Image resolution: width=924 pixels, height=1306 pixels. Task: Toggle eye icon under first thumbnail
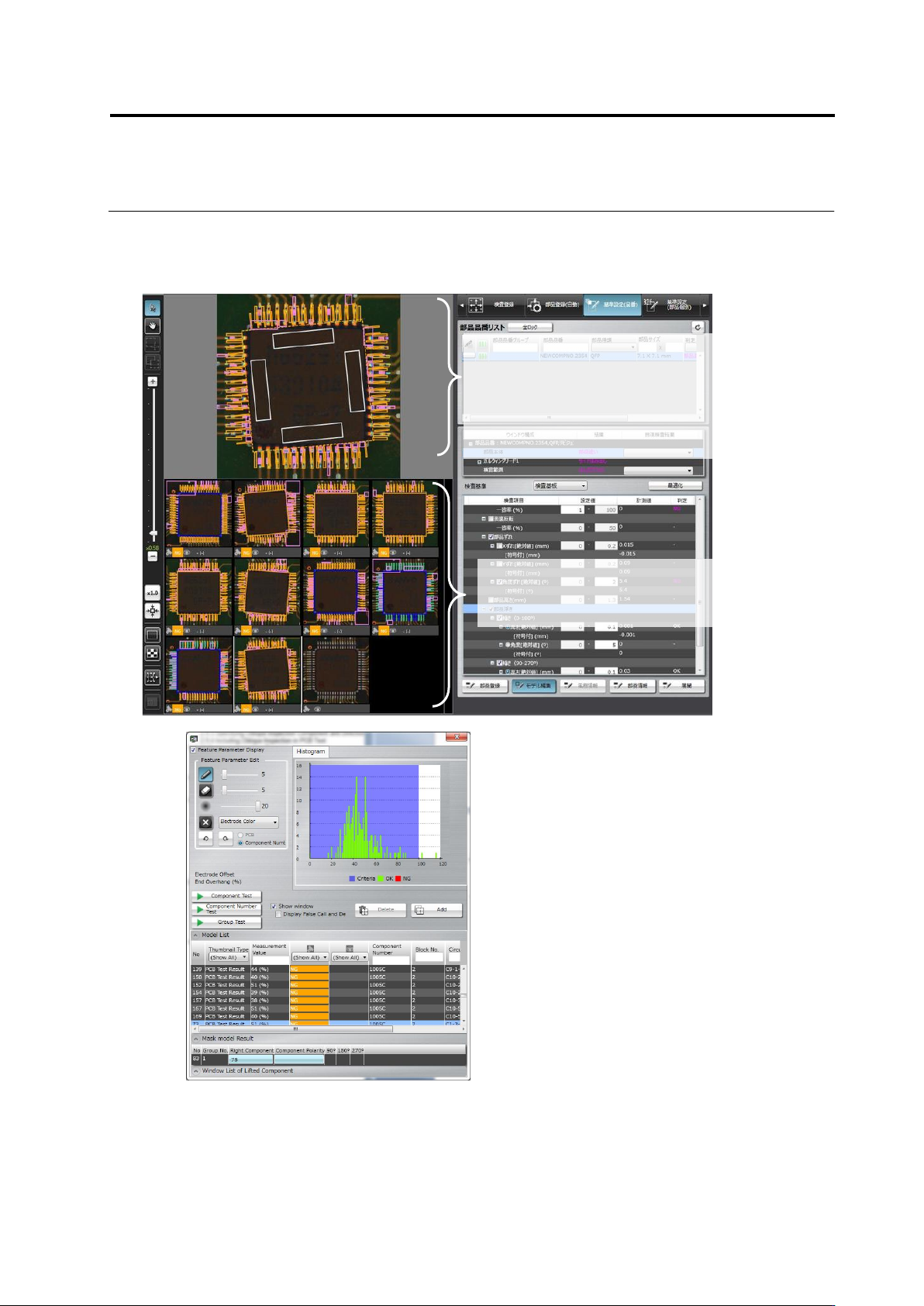tap(188, 553)
